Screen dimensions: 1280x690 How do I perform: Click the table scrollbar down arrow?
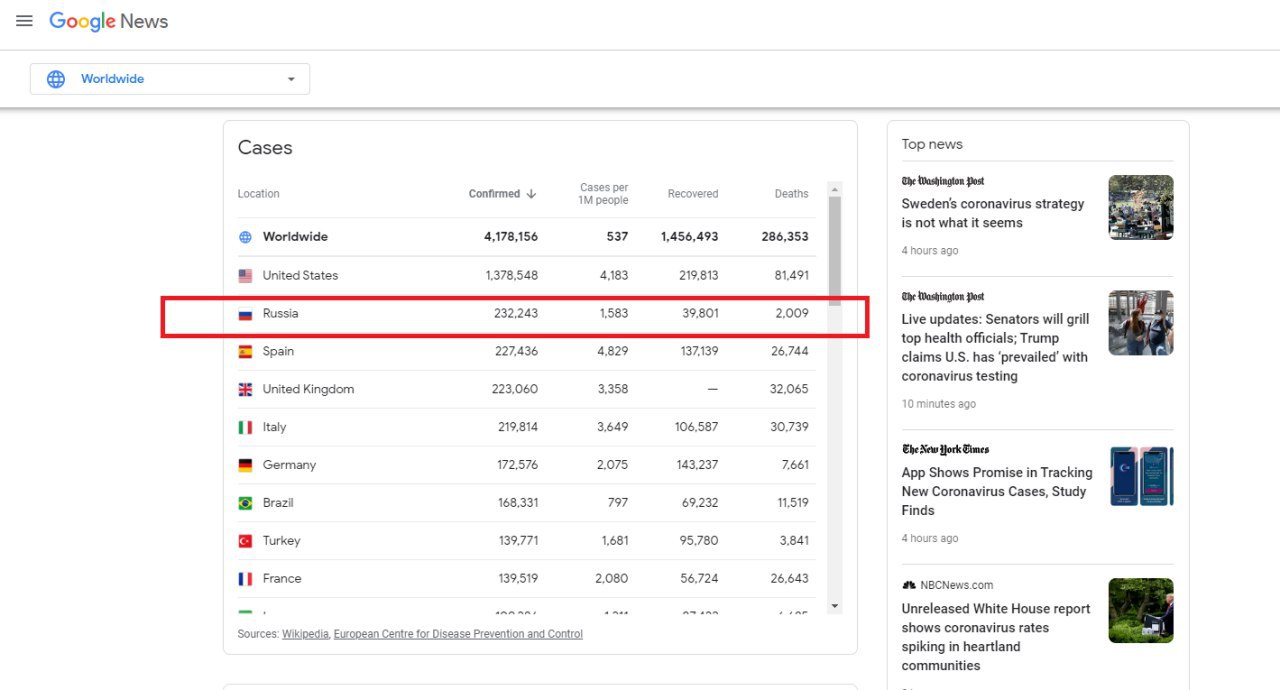click(x=835, y=605)
